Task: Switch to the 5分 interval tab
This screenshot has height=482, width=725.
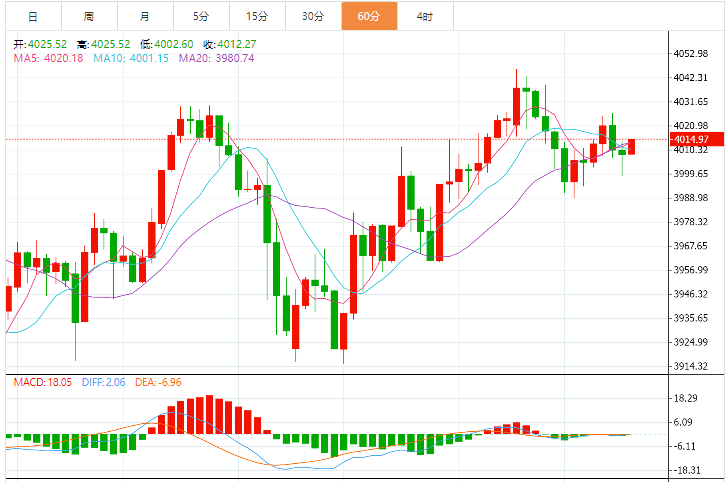Action: click(x=201, y=16)
